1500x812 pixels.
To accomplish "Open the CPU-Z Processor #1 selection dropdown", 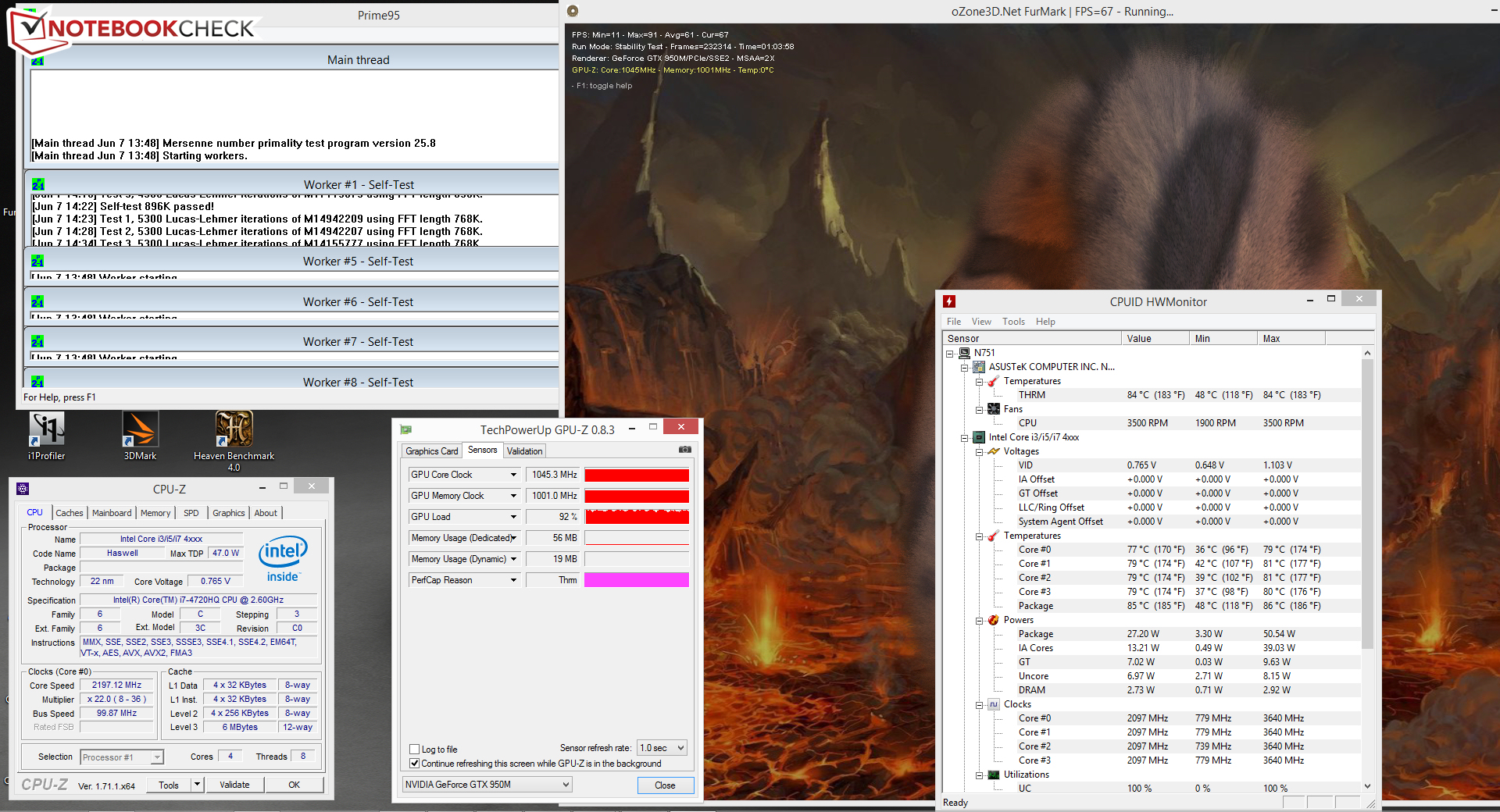I will (x=121, y=757).
